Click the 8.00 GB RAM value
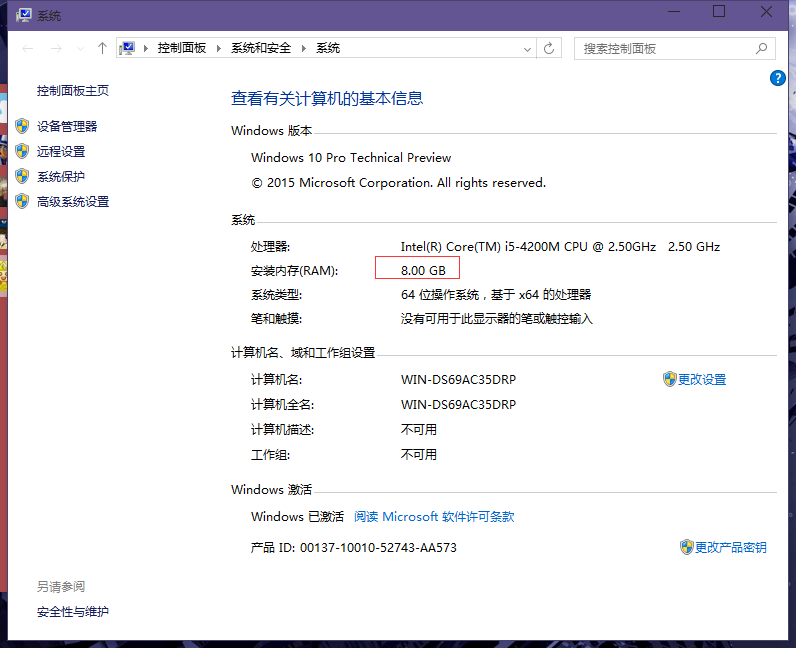The image size is (796, 648). pyautogui.click(x=423, y=271)
